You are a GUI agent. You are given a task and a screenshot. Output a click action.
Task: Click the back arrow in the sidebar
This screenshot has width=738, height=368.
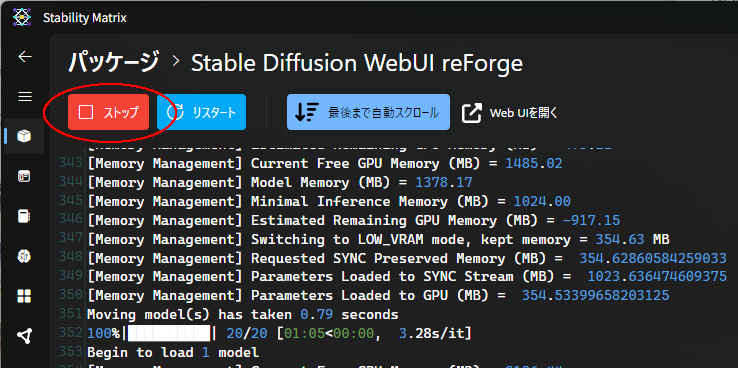(25, 57)
